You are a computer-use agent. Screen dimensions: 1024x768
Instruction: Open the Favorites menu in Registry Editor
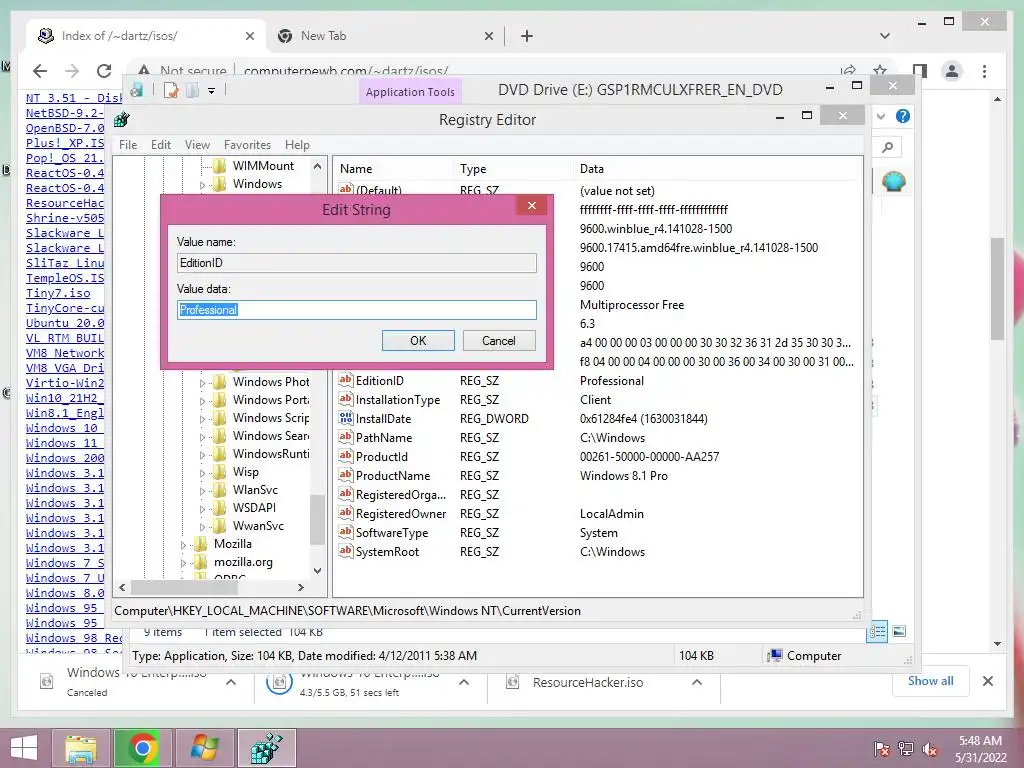click(x=247, y=145)
